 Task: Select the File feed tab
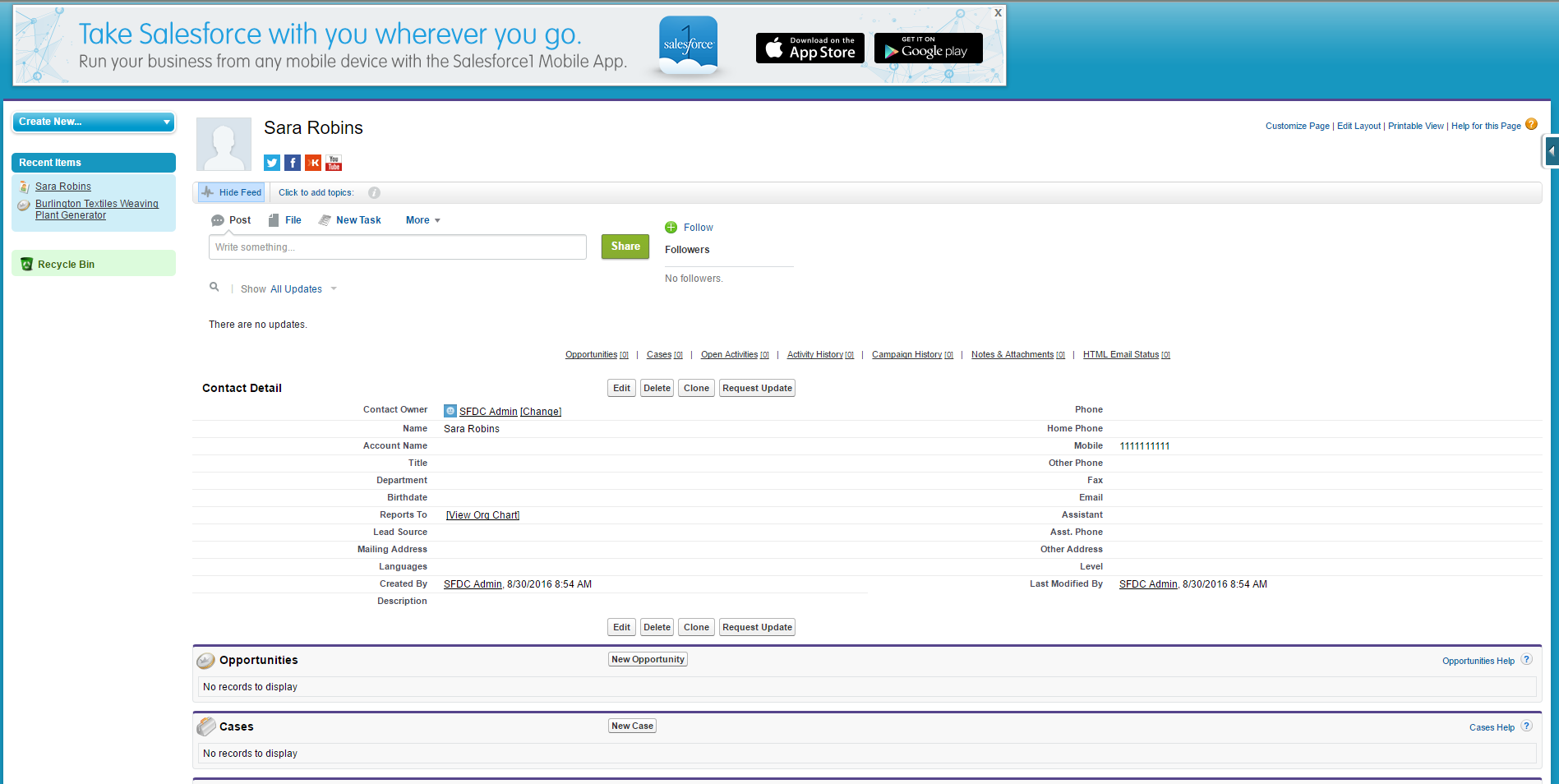tap(284, 220)
